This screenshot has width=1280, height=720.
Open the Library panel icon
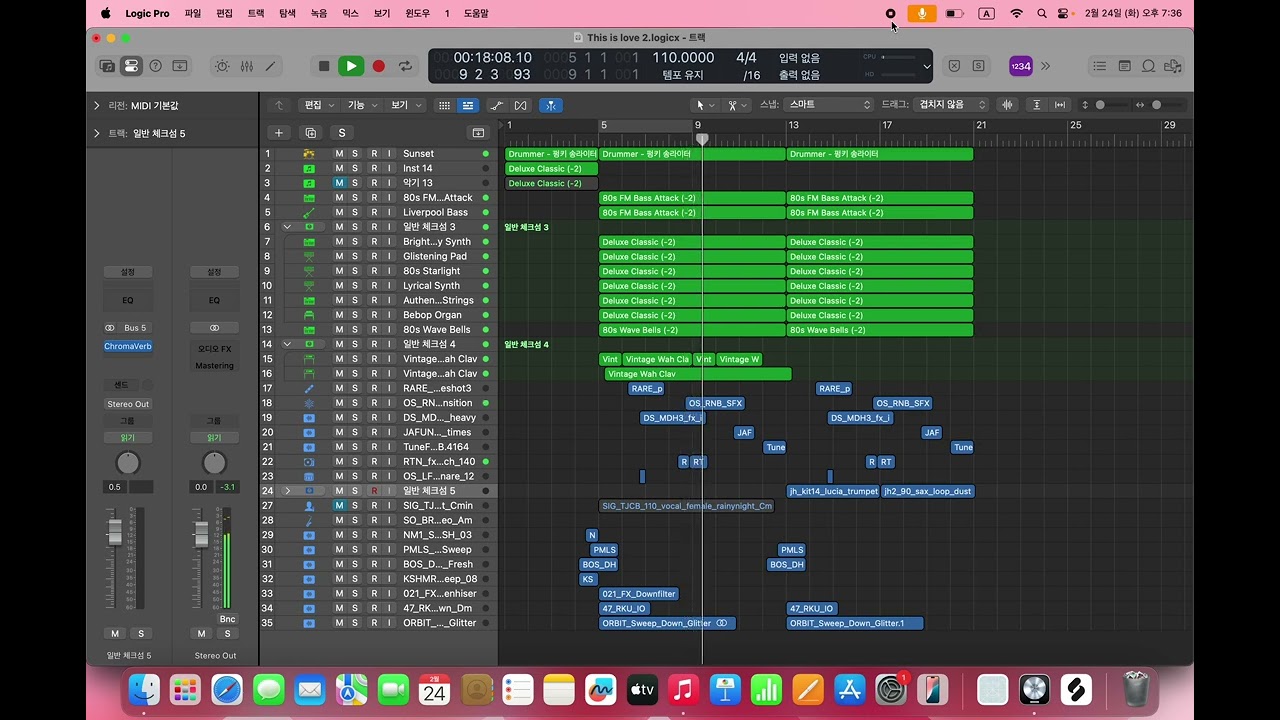click(x=107, y=66)
